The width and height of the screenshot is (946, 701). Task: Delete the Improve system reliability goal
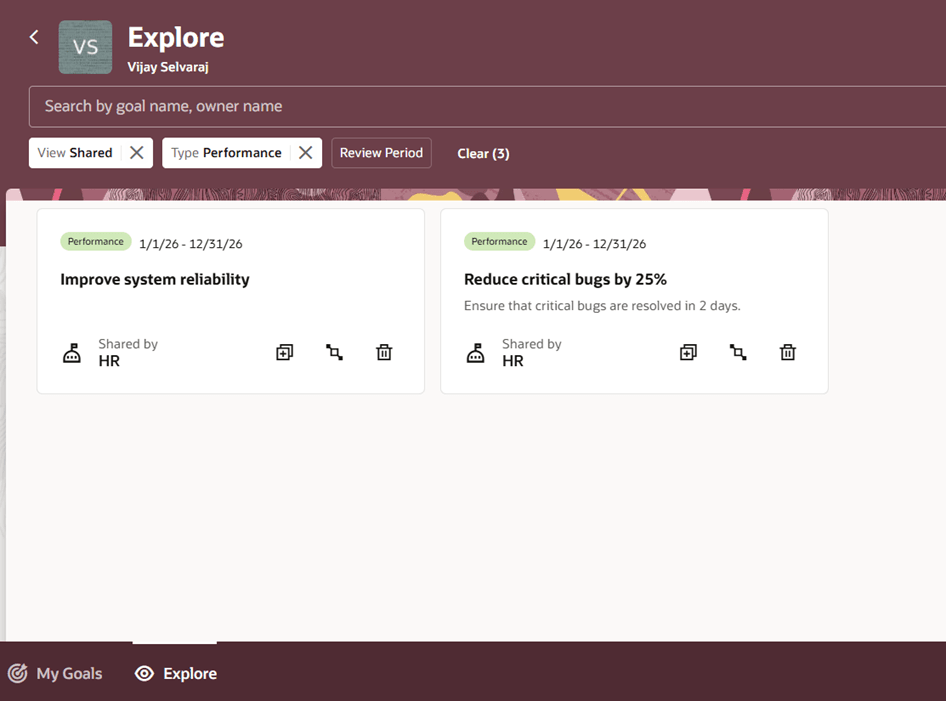(x=384, y=352)
